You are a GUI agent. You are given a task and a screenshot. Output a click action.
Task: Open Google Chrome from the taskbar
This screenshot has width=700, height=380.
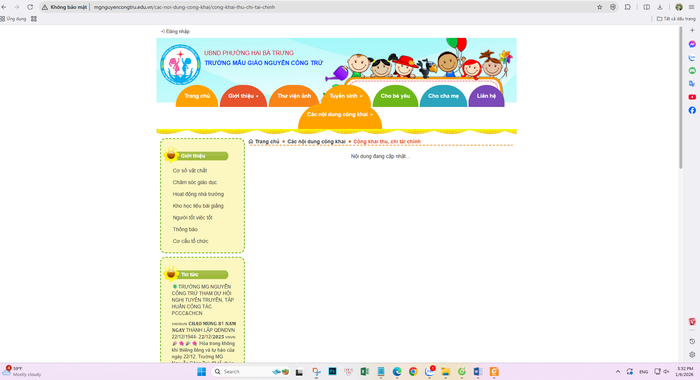413,372
